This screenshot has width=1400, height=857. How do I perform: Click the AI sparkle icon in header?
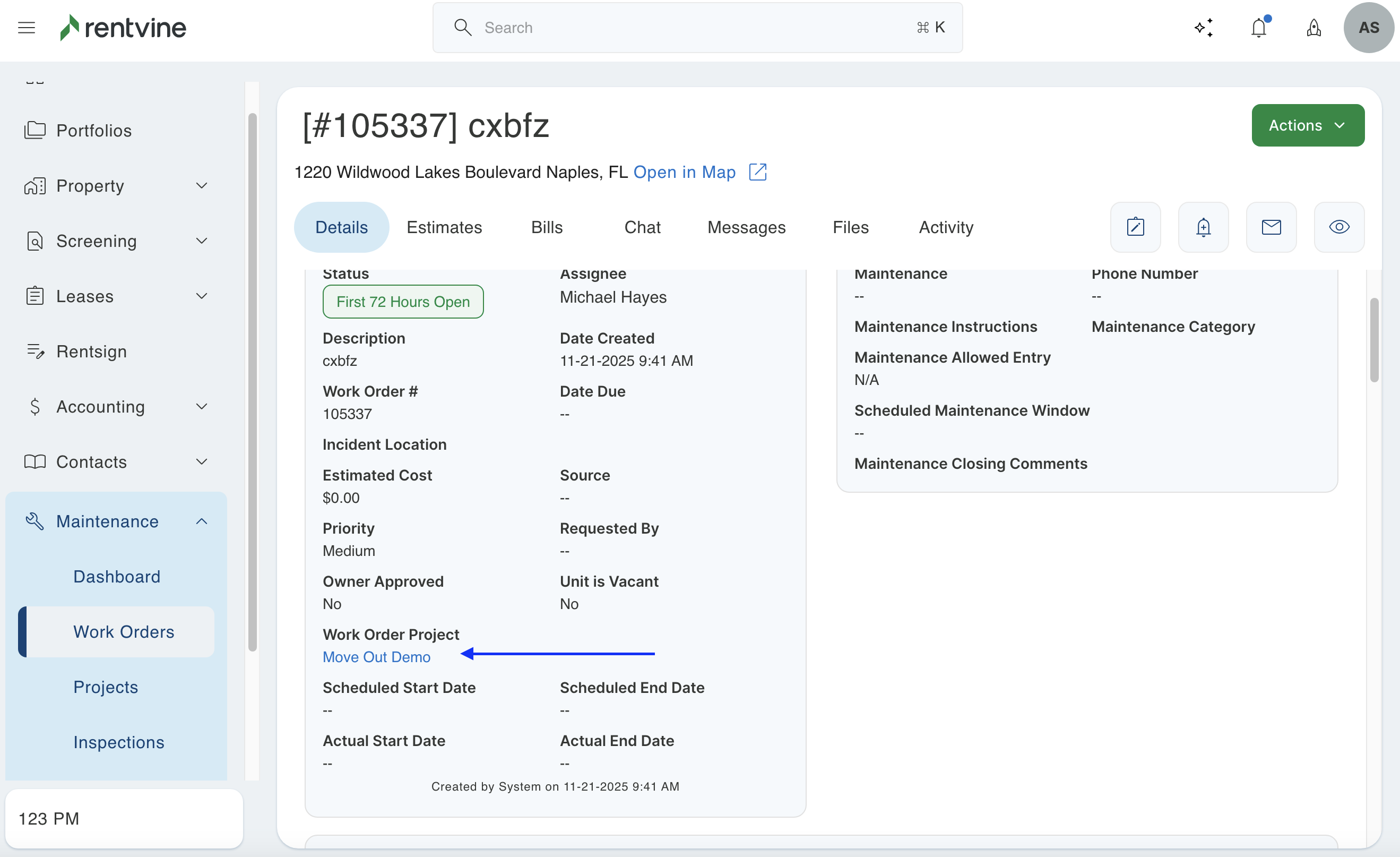(1204, 27)
